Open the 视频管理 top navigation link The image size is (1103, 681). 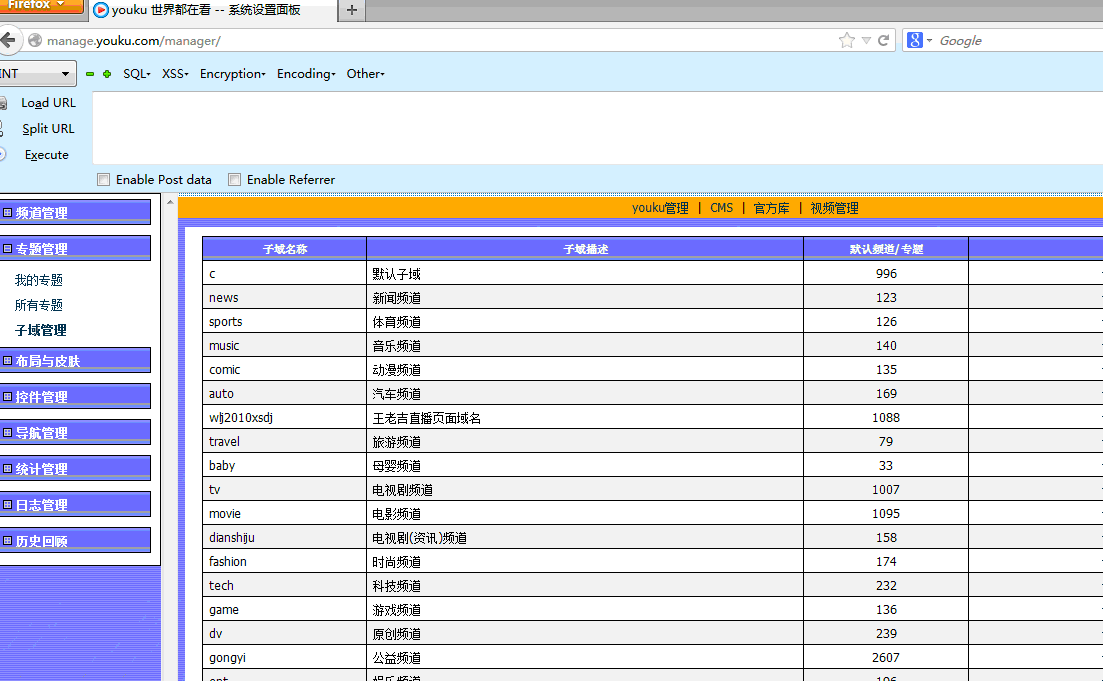tap(834, 208)
